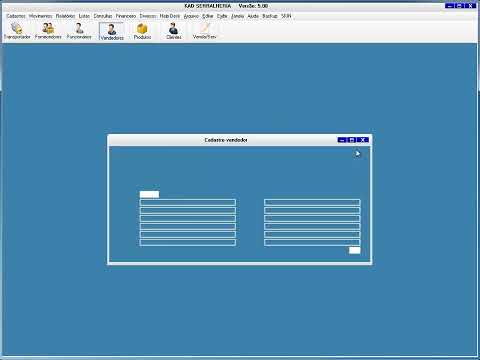The width and height of the screenshot is (480, 360).
Task: Open the Exibir menu
Action: click(x=222, y=16)
